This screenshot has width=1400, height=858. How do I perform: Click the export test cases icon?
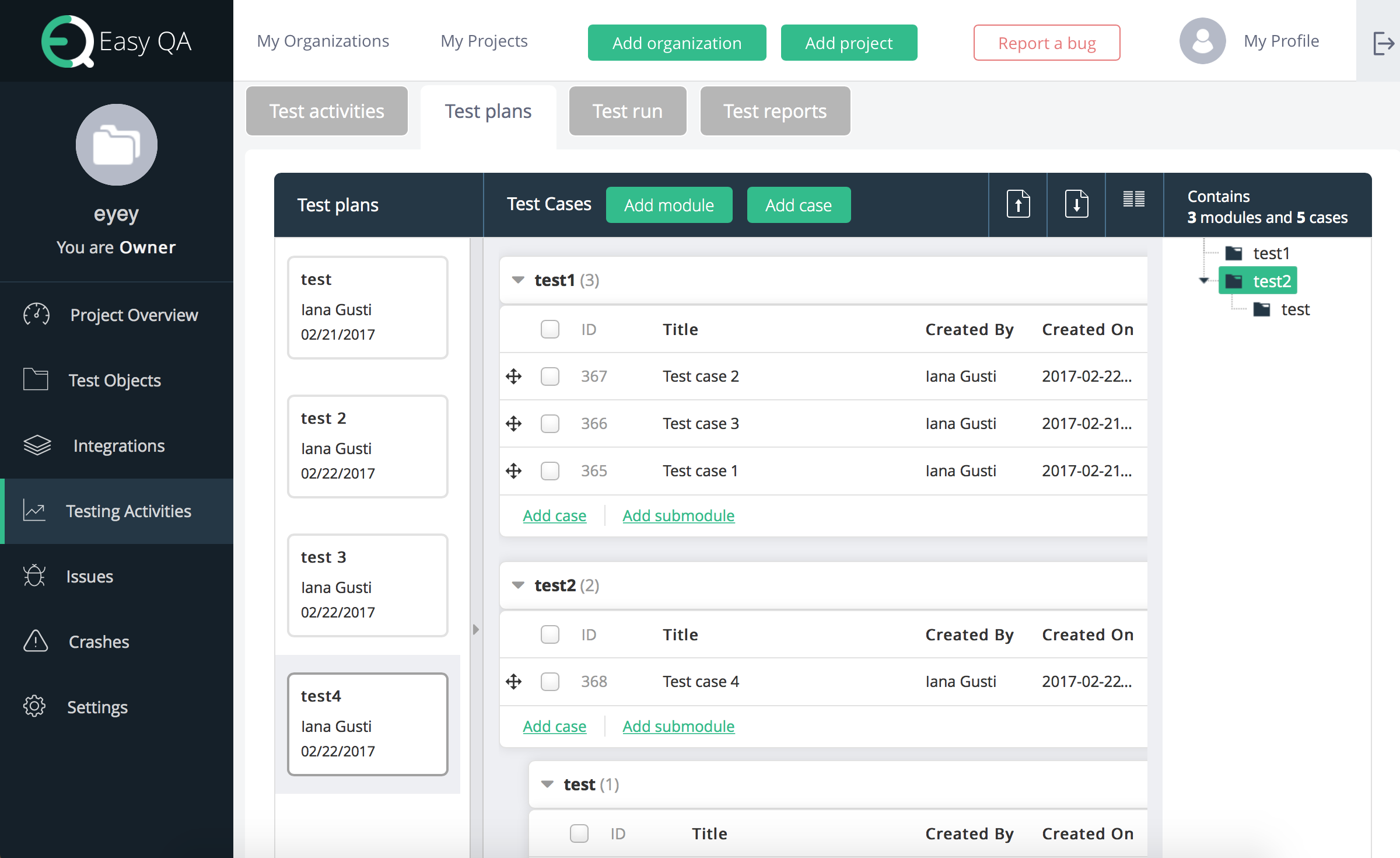[x=1076, y=204]
